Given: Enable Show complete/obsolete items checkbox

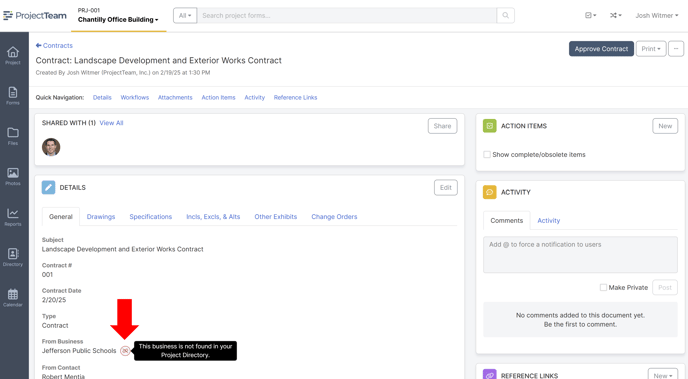Looking at the screenshot, I should [487, 154].
